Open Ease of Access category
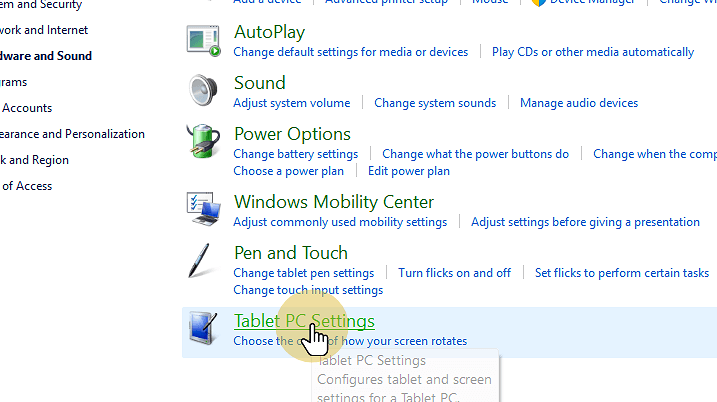The height and width of the screenshot is (402, 717). (x=26, y=186)
